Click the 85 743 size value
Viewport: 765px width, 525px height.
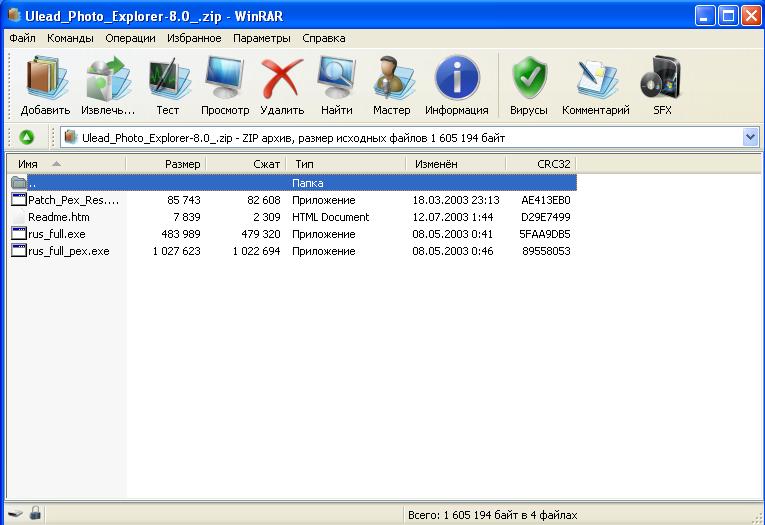[183, 200]
